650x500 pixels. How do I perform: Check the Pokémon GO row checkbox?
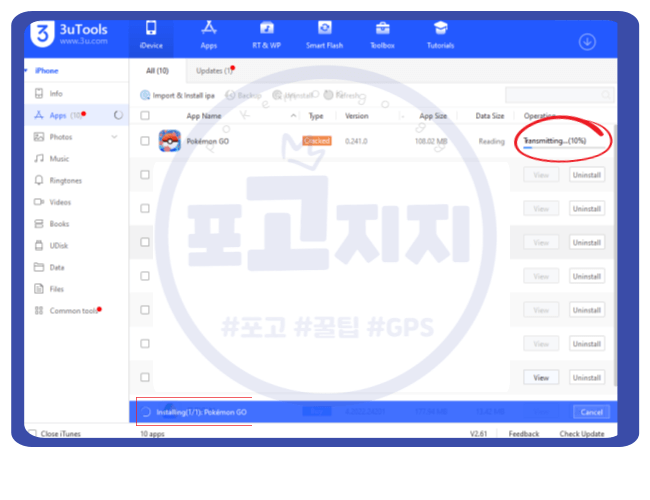pyautogui.click(x=145, y=141)
